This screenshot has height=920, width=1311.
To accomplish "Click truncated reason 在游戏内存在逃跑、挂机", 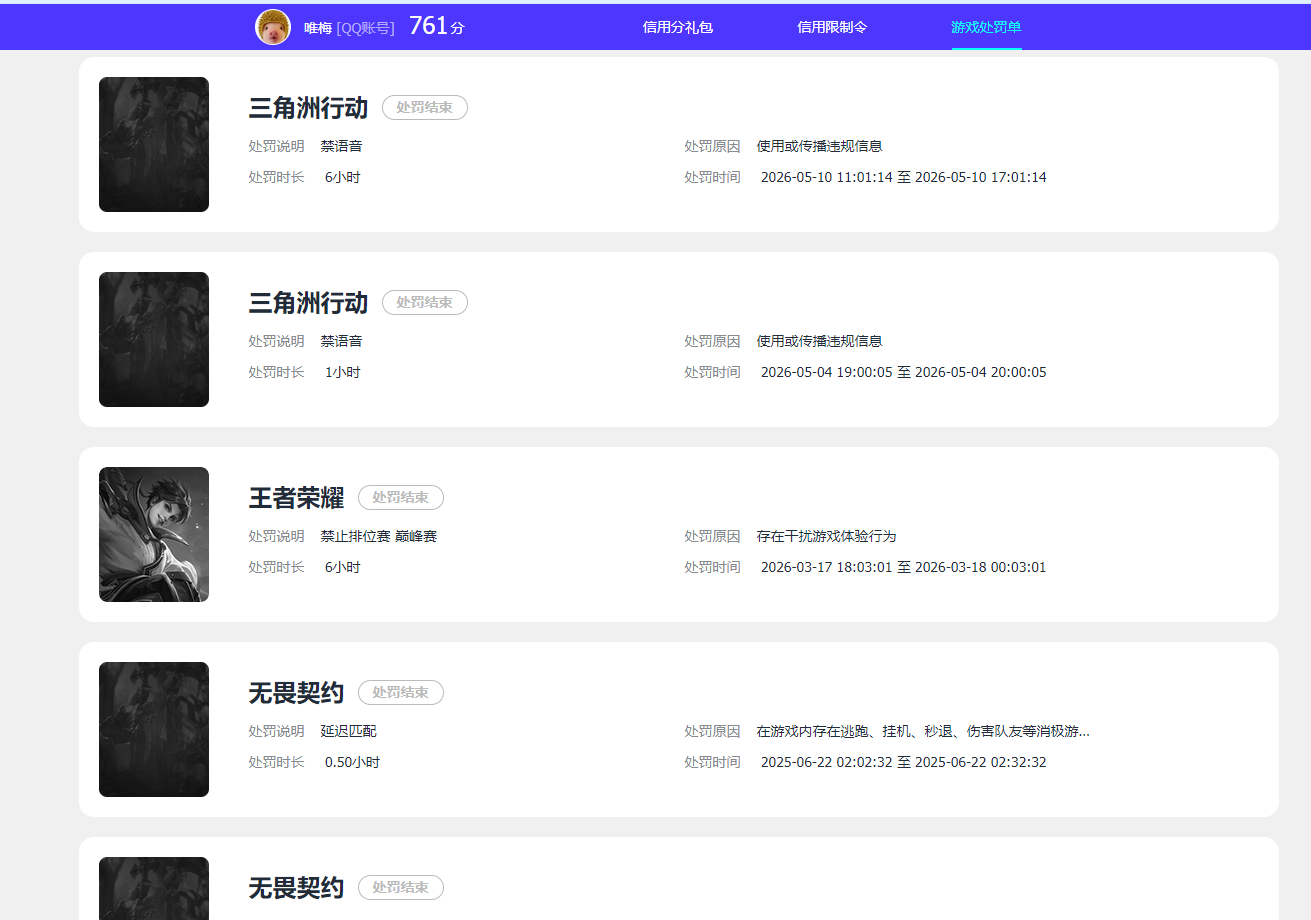I will click(x=923, y=731).
